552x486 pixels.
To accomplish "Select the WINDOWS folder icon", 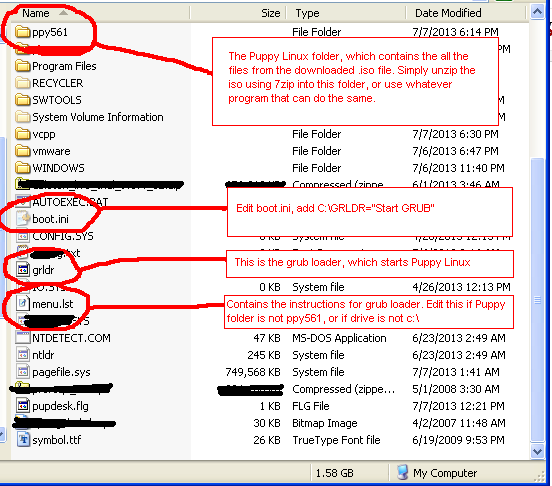I will (23, 168).
